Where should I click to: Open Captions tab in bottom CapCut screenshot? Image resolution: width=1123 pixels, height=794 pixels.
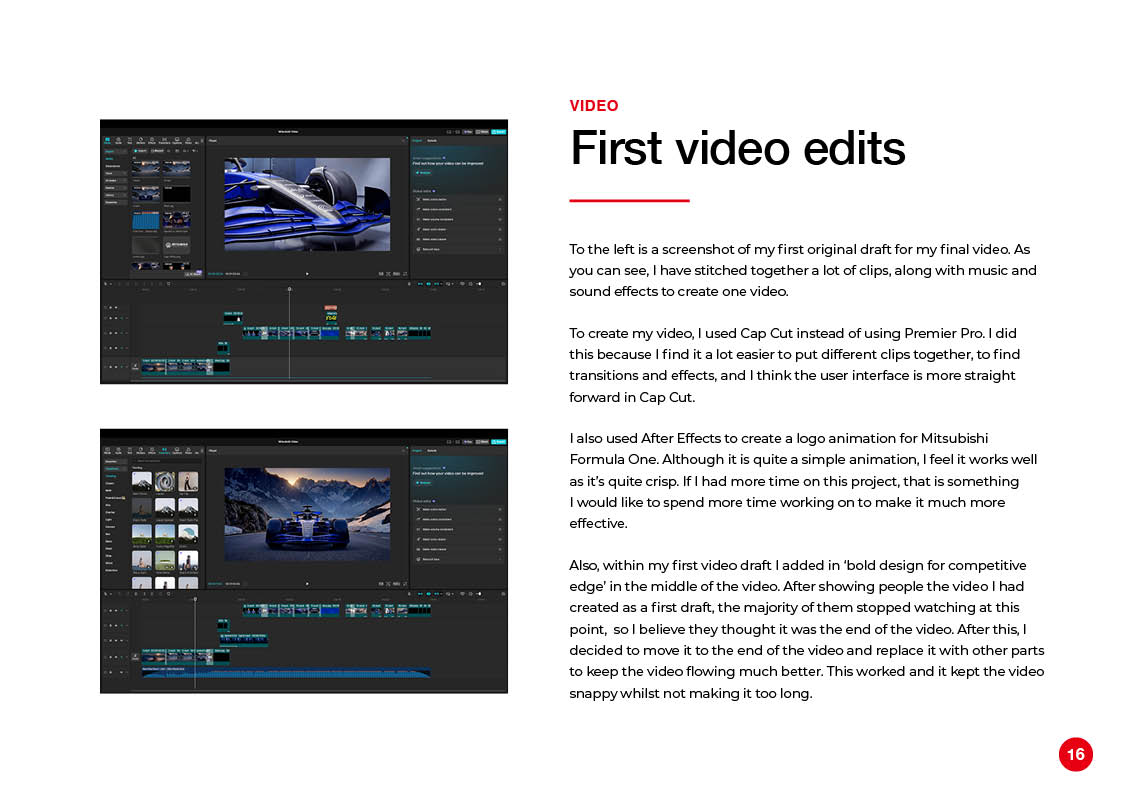tap(177, 451)
